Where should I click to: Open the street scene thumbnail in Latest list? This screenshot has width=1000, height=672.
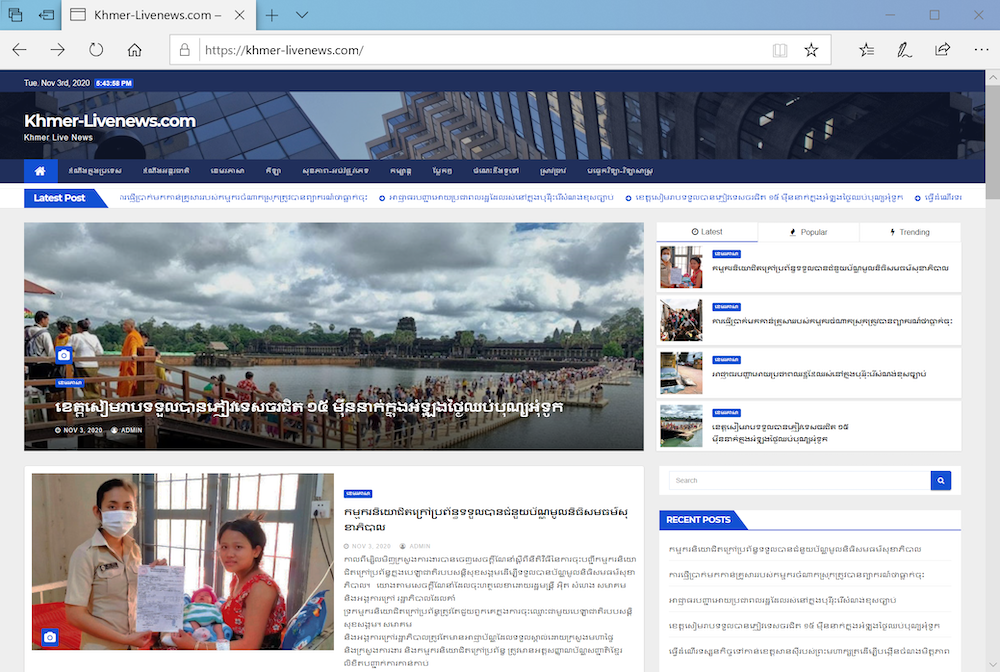[681, 373]
